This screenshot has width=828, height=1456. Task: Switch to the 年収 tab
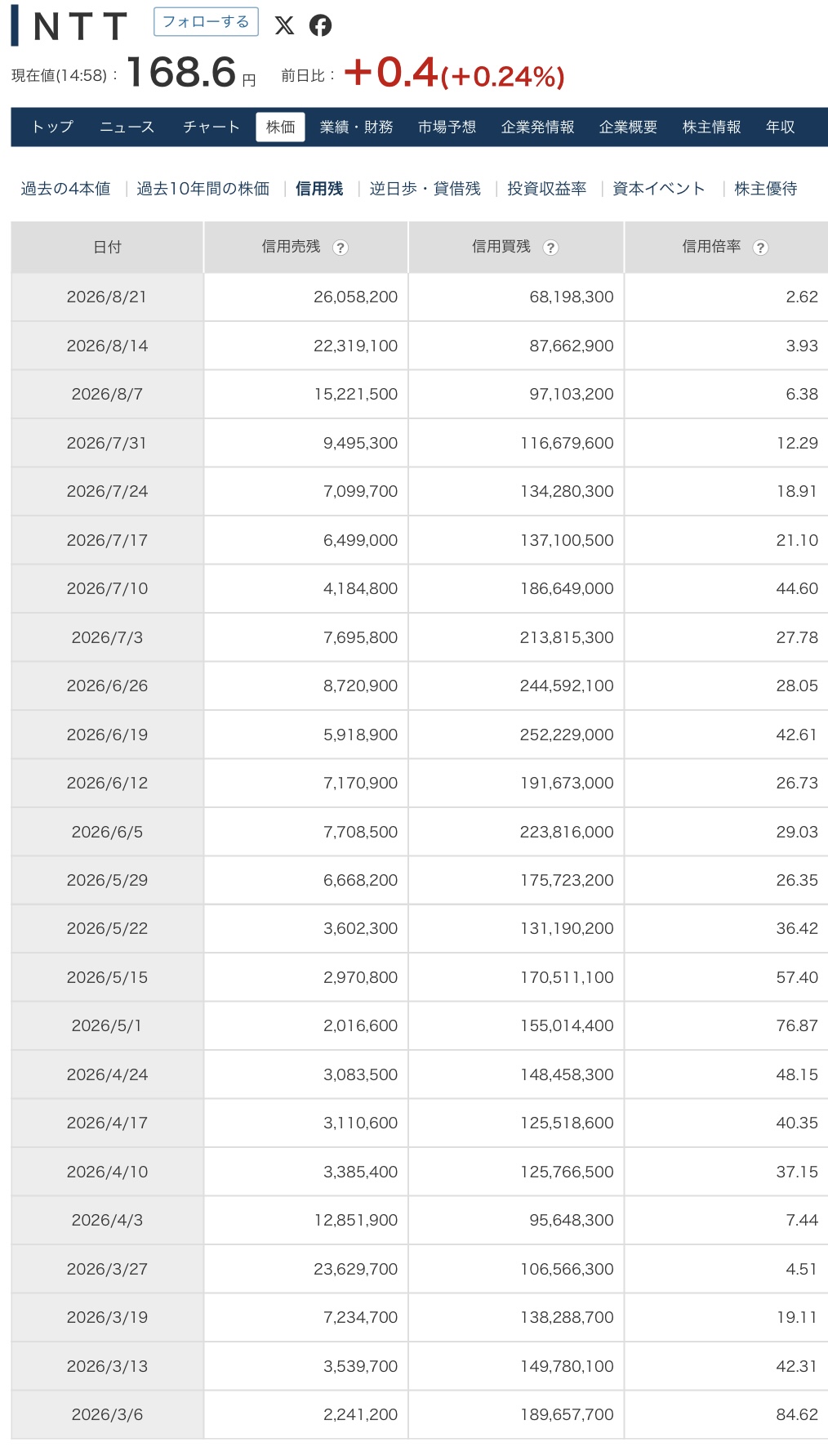pos(781,127)
